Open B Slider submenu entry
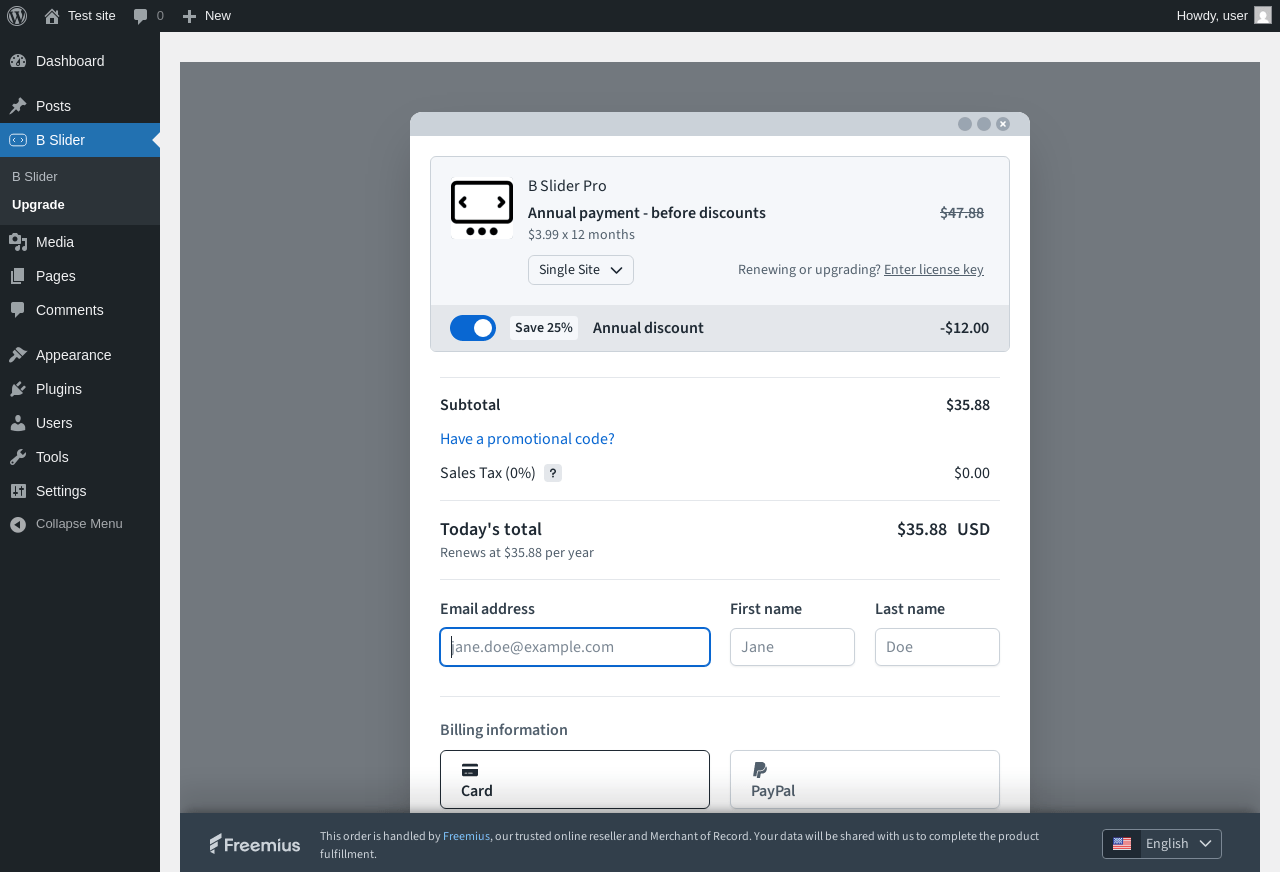The height and width of the screenshot is (872, 1280). (80, 177)
